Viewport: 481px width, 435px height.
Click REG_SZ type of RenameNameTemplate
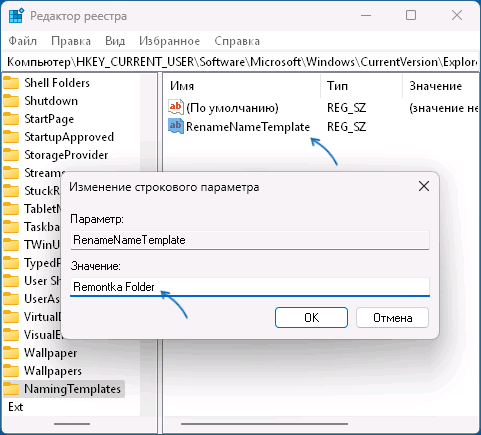[x=346, y=127]
